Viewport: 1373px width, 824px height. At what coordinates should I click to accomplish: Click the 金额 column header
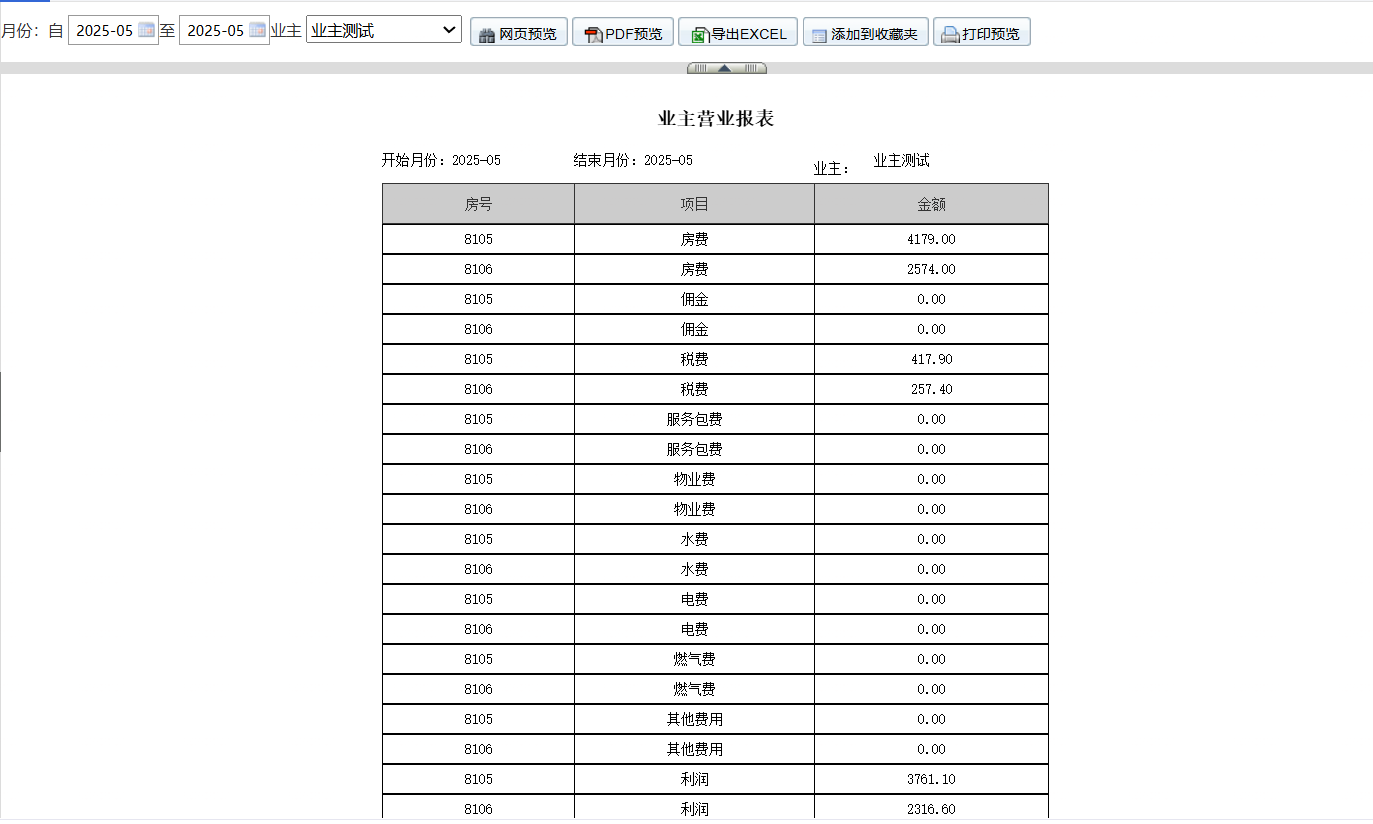[x=931, y=204]
